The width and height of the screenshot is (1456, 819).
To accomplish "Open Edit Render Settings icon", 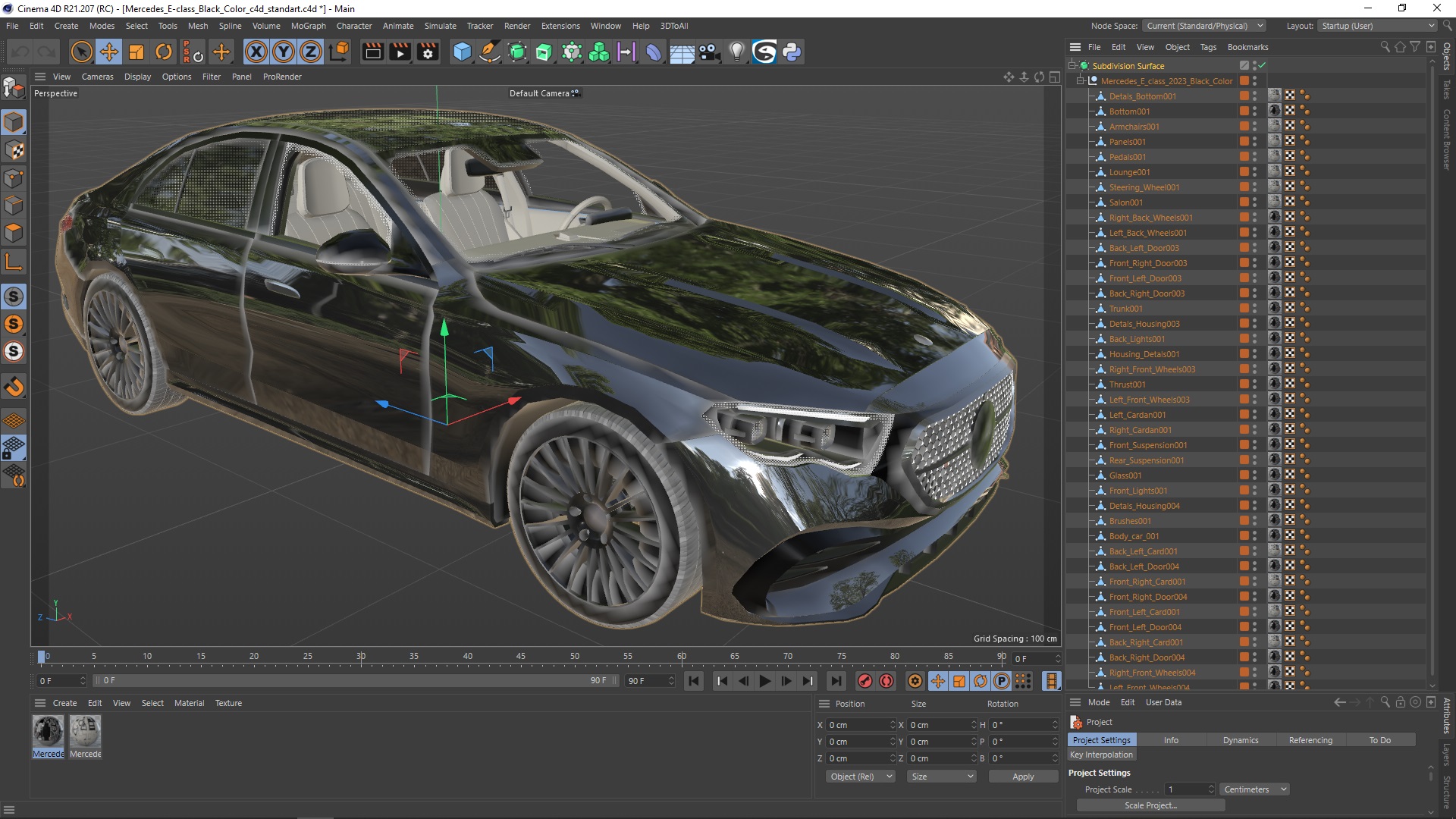I will point(428,52).
